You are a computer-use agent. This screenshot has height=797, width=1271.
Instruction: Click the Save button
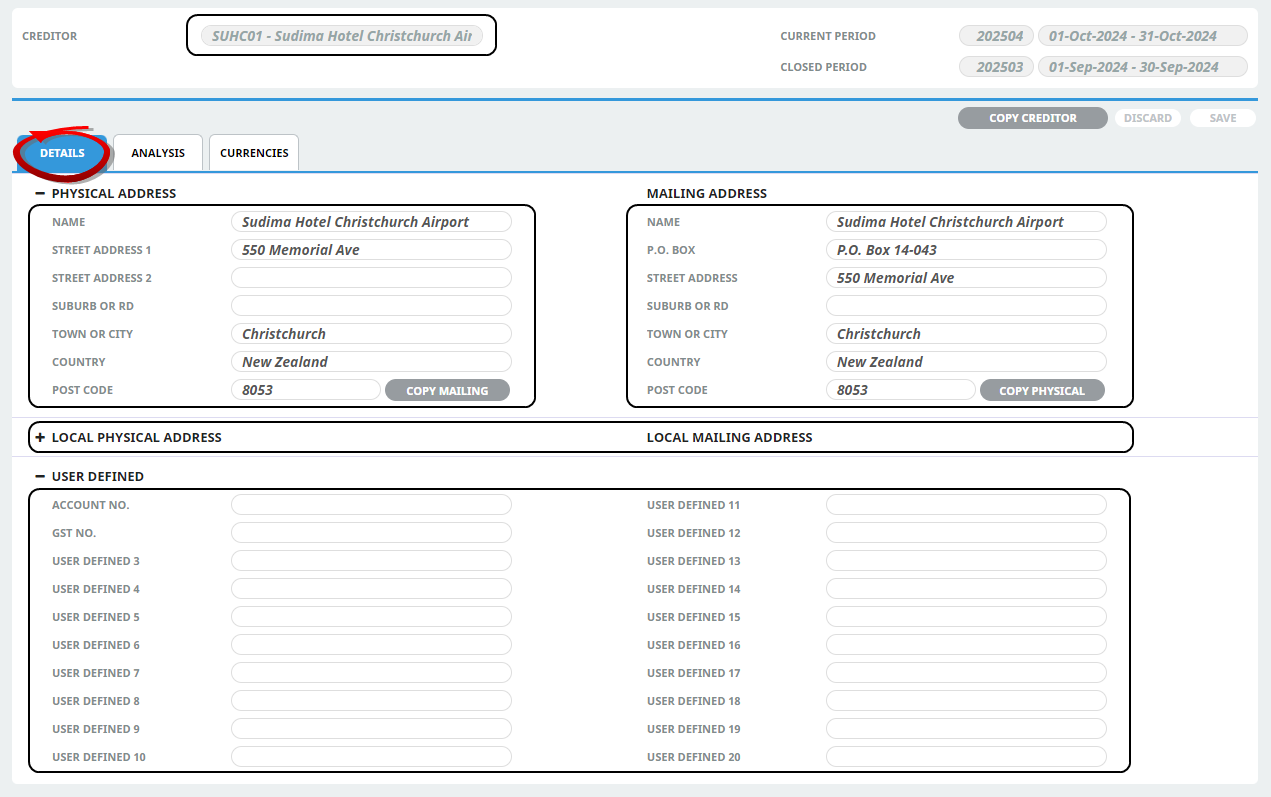pyautogui.click(x=1222, y=118)
